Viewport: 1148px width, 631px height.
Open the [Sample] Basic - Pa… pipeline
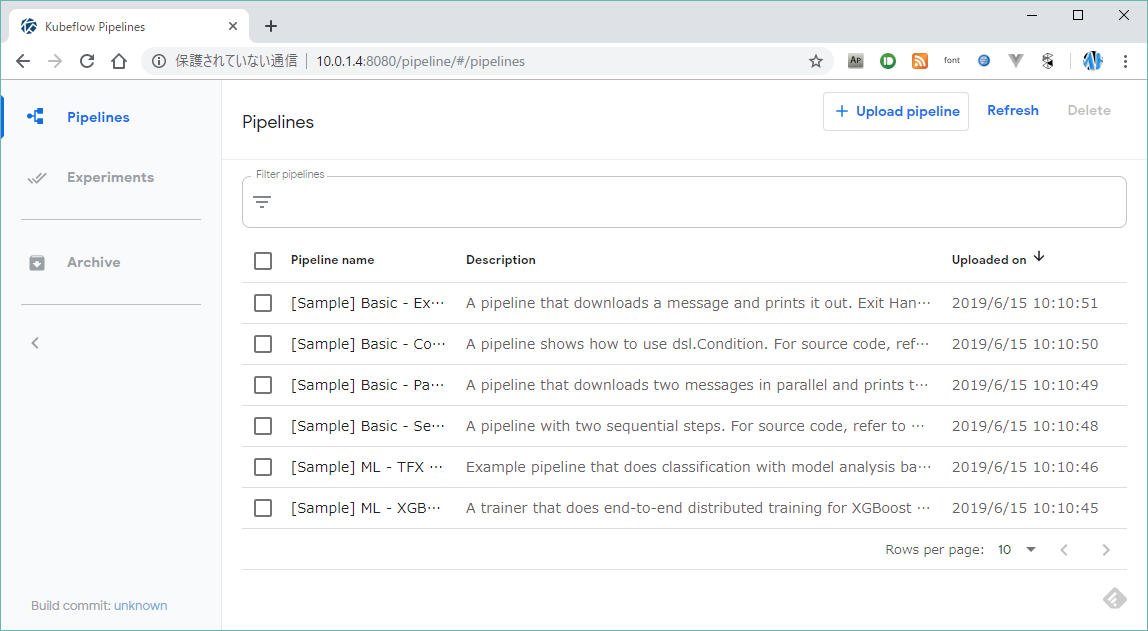(368, 385)
